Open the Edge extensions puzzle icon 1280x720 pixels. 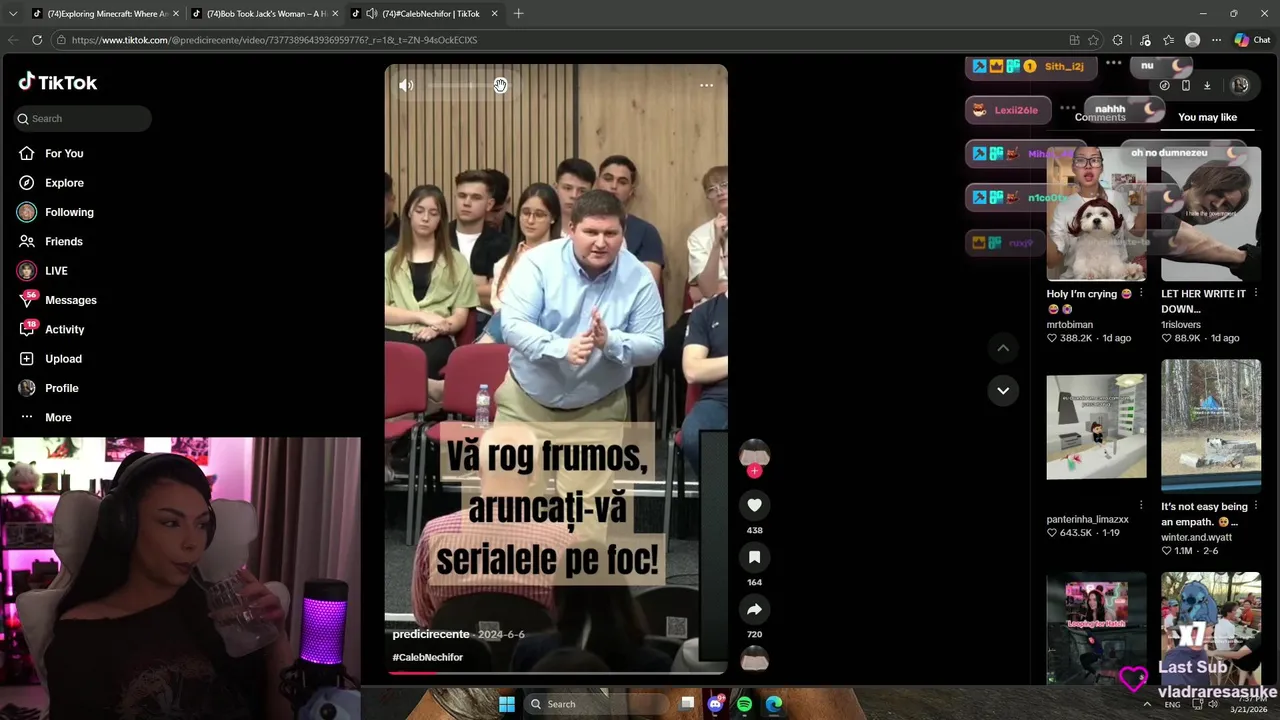point(1118,40)
